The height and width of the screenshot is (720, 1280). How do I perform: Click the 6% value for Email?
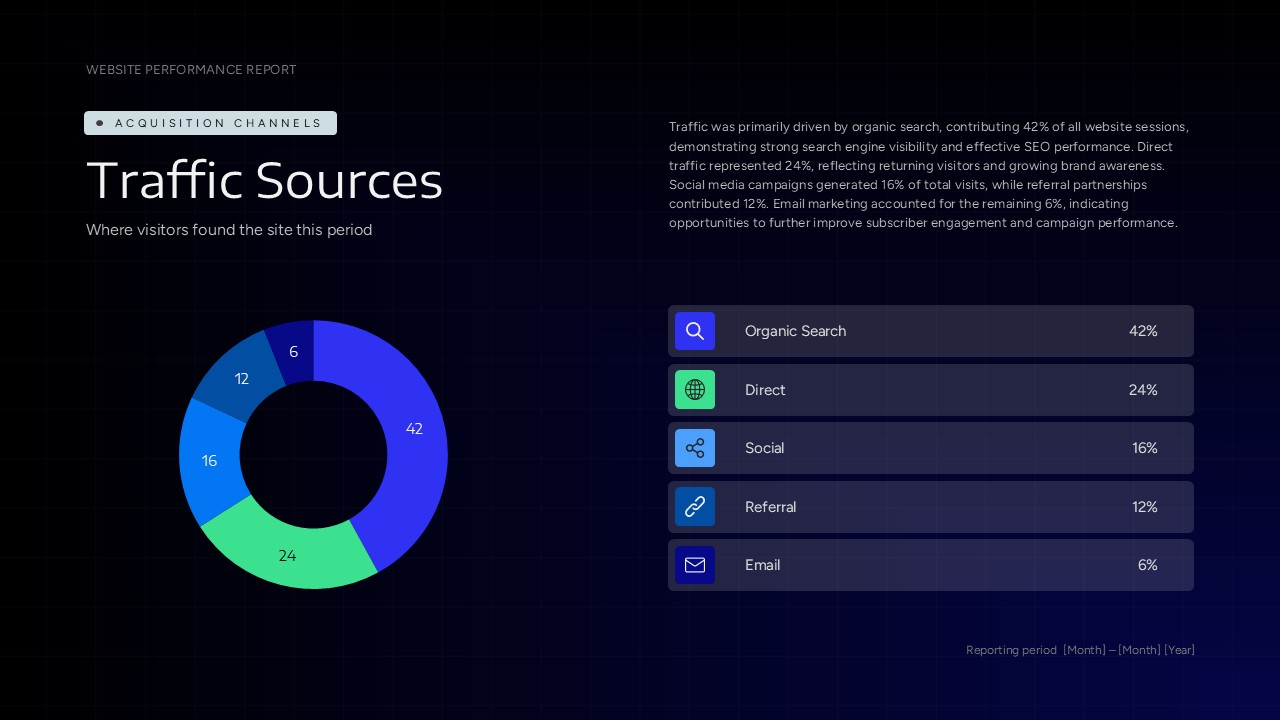coord(1148,565)
